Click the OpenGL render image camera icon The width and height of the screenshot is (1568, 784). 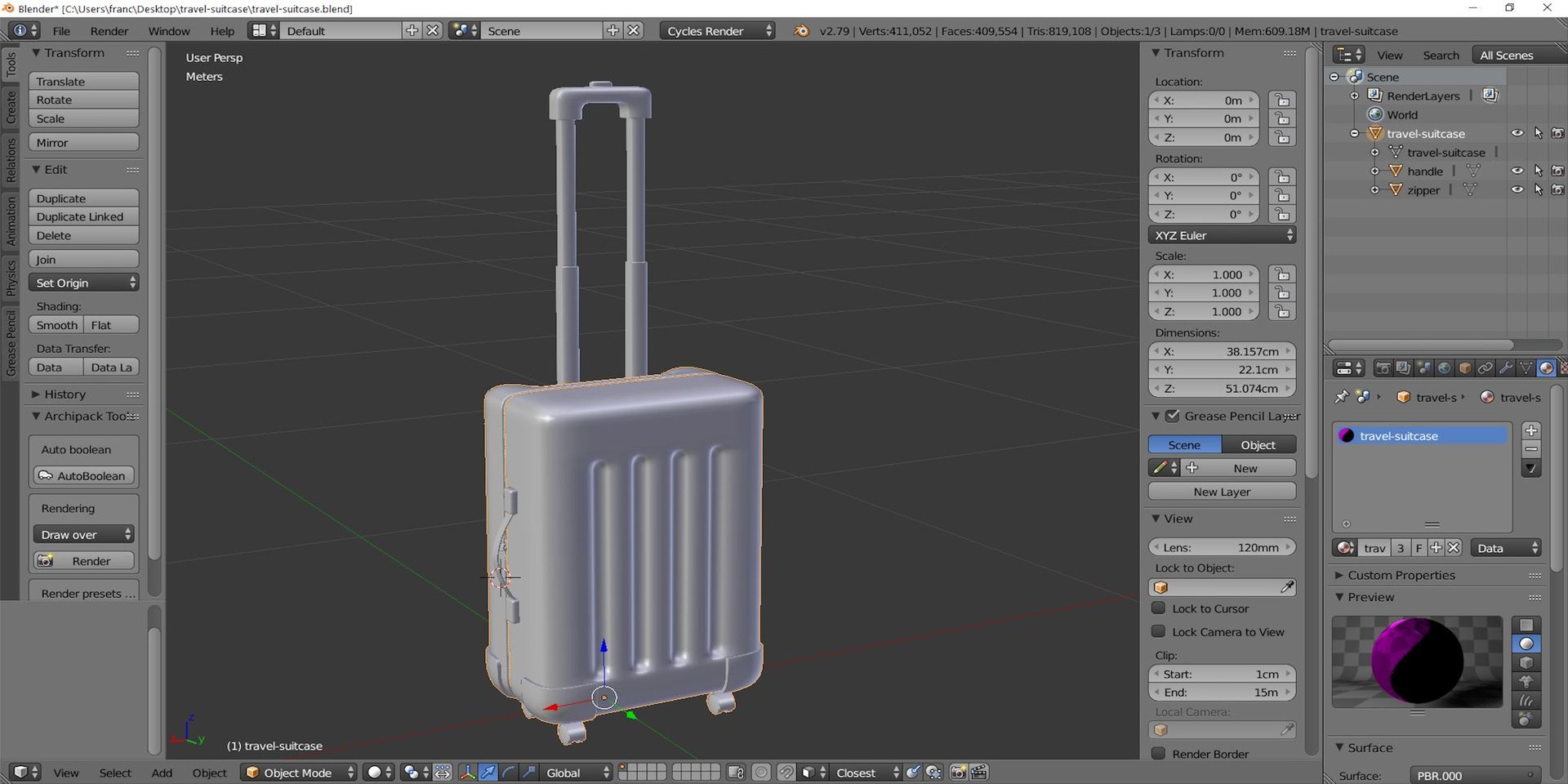(x=958, y=773)
